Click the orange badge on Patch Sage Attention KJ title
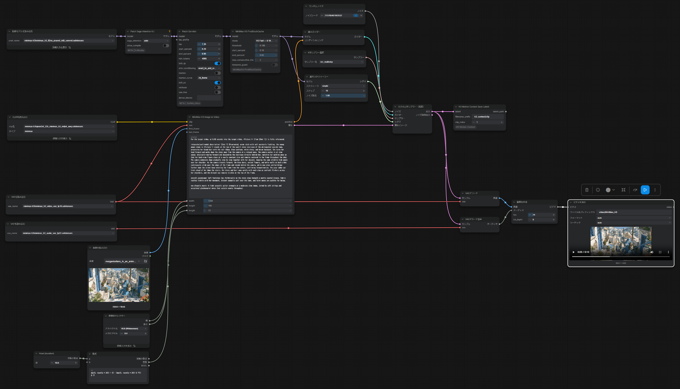The image size is (680, 389). coord(169,31)
